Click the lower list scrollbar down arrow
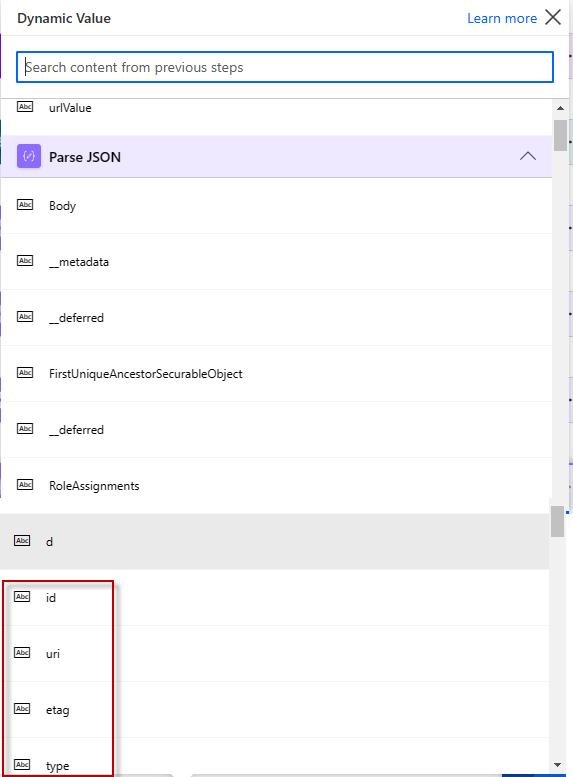This screenshot has width=573, height=777. 557,765
